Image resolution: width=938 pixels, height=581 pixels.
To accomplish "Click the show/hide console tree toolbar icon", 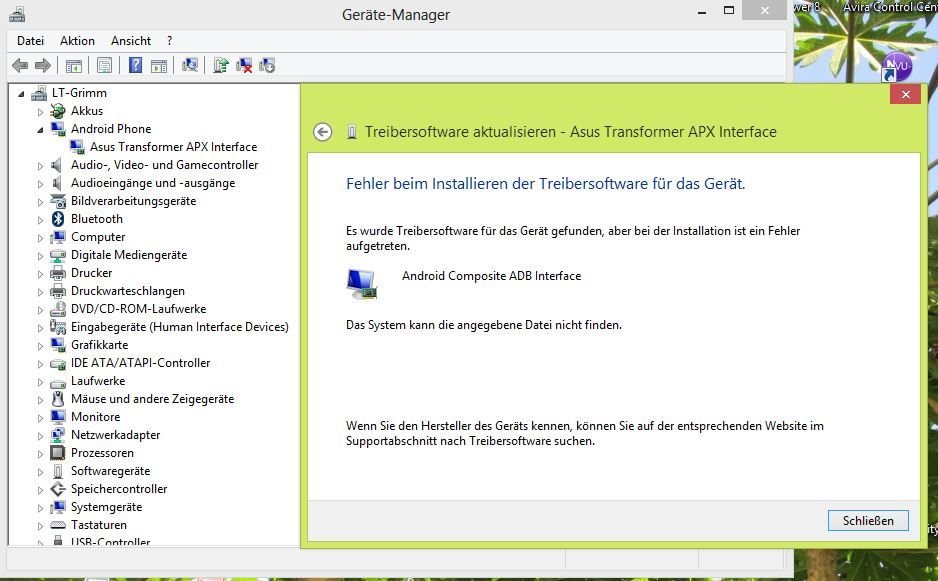I will click(x=74, y=66).
